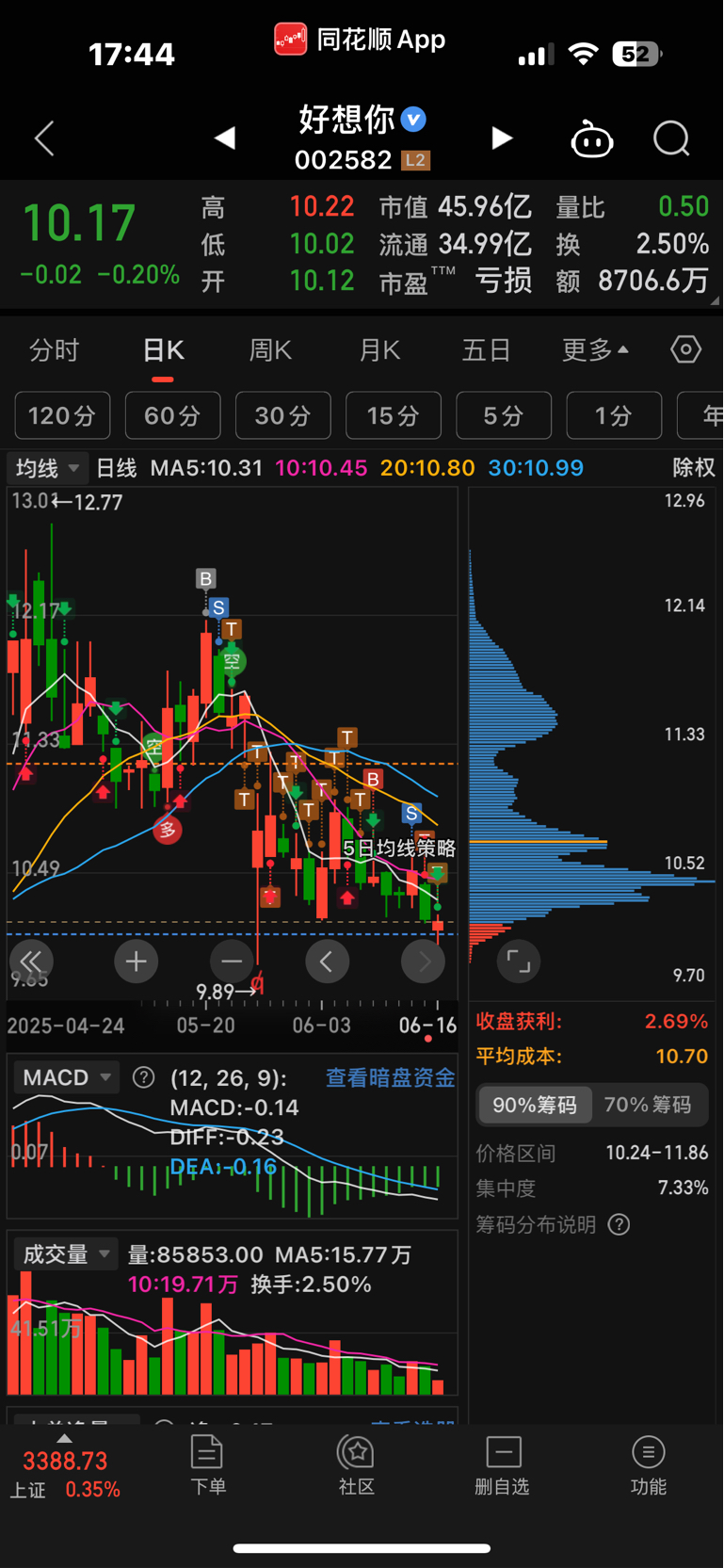The image size is (724, 1568).
Task: Tap the 06-16 date marker on axis
Action: 427,1026
